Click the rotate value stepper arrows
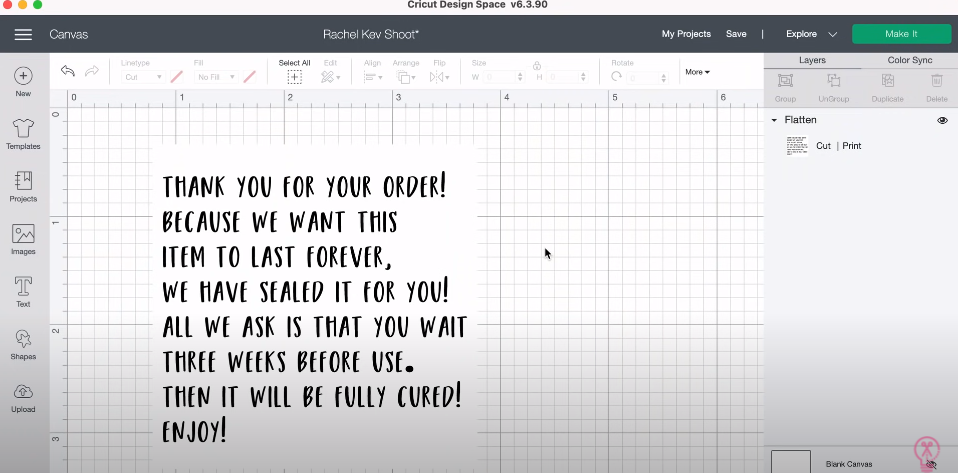Viewport: 958px width, 473px height. [x=664, y=78]
